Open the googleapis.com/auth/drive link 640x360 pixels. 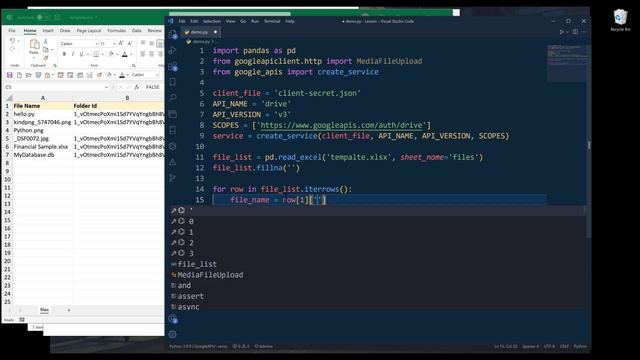click(x=341, y=125)
